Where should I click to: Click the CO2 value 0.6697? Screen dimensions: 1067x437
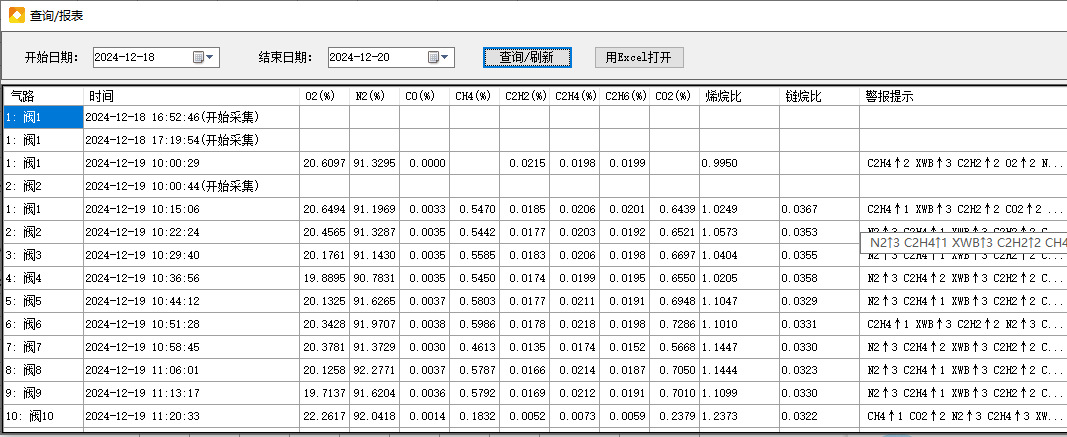674,255
